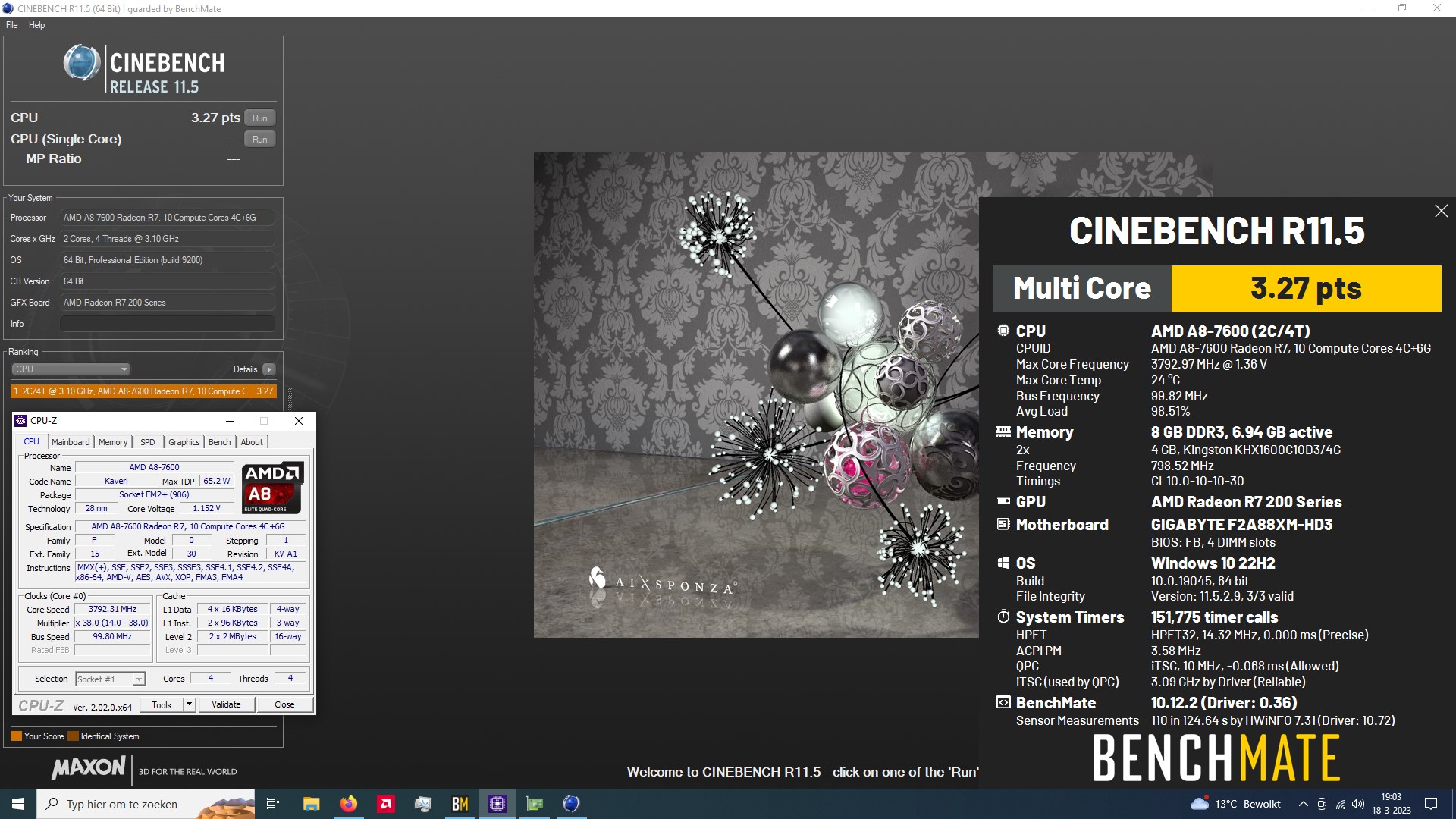1456x819 pixels.
Task: Click the Identical System legend swatch
Action: coord(73,736)
